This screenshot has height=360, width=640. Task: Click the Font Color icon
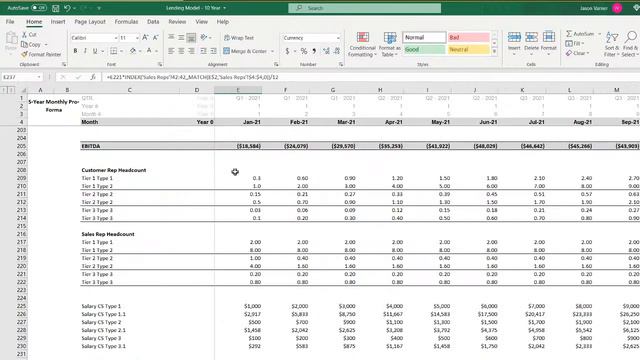[149, 51]
